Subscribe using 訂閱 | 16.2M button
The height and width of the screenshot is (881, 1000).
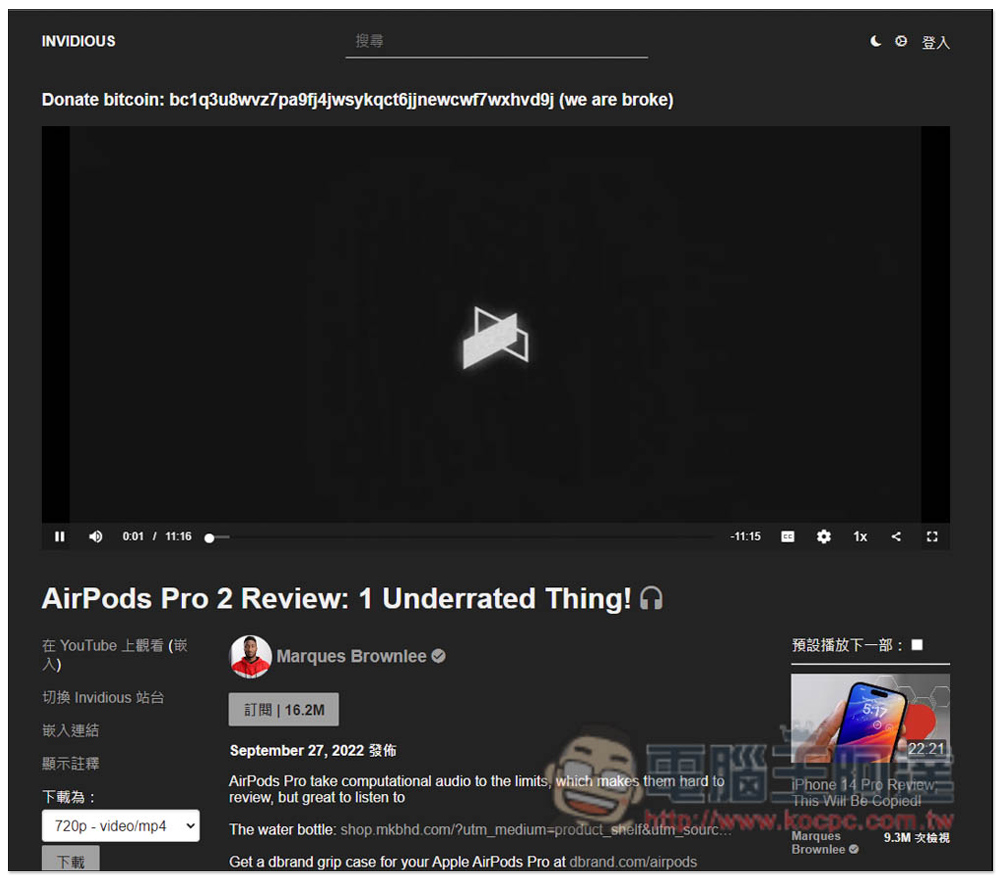[x=284, y=709]
